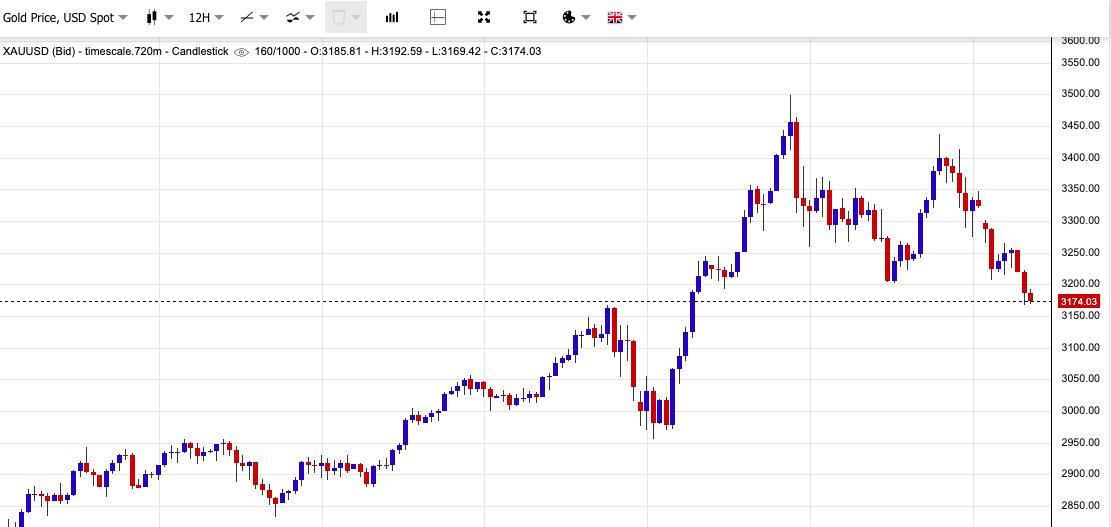
Task: Toggle the volume bars icon
Action: [x=392, y=17]
